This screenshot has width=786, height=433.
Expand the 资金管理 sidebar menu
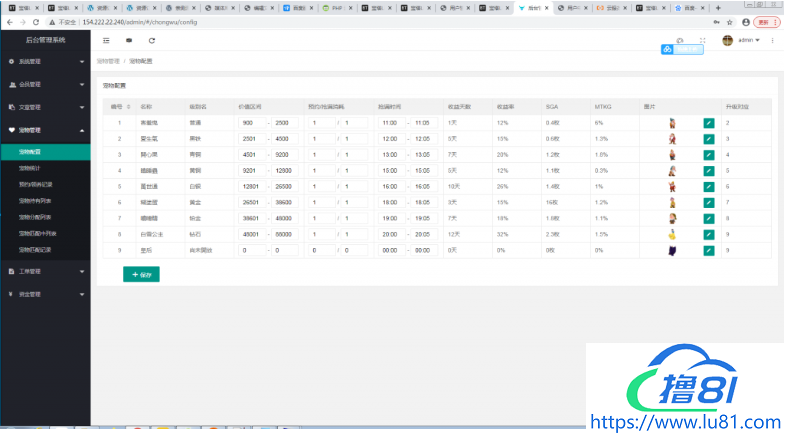pos(45,295)
